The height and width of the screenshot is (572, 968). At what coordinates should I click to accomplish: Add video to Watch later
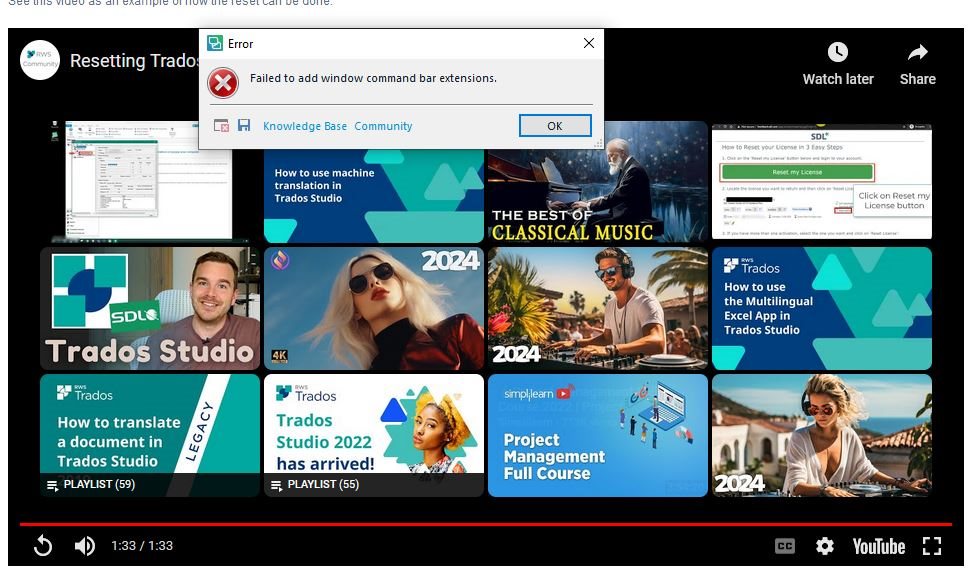(838, 64)
